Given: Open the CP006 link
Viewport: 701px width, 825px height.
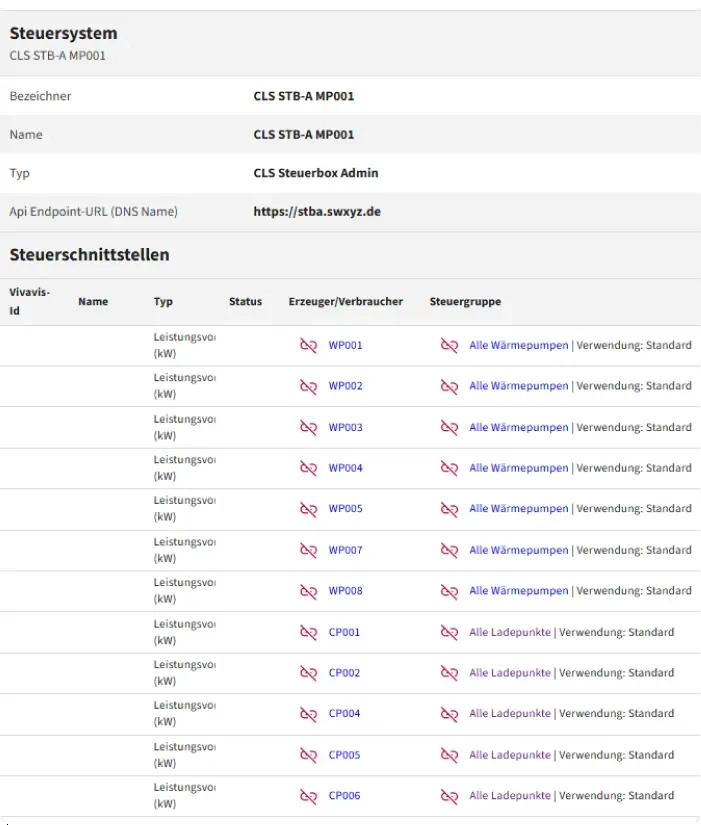Looking at the screenshot, I should (344, 795).
